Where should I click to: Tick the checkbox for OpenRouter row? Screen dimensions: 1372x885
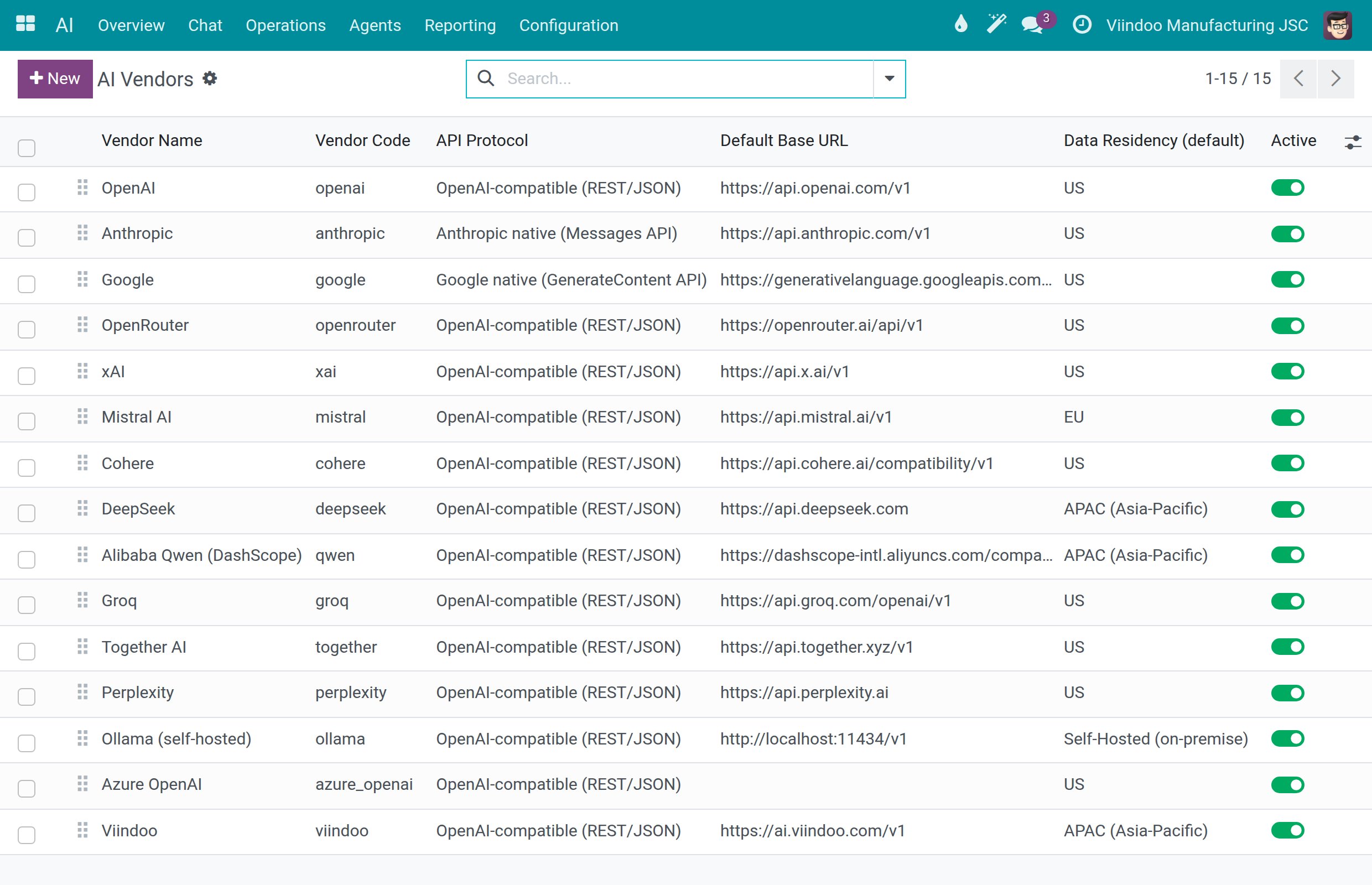27,329
